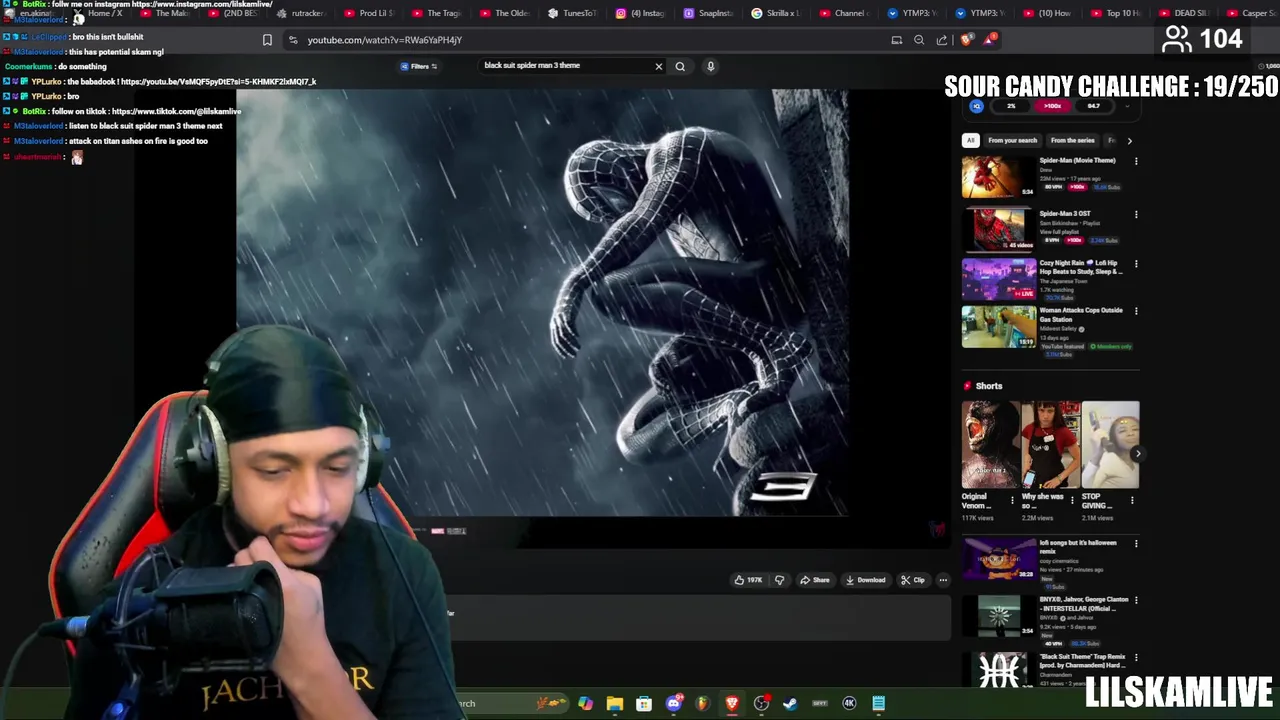Select the All filter chip
This screenshot has height=720, width=1280.
pos(970,140)
